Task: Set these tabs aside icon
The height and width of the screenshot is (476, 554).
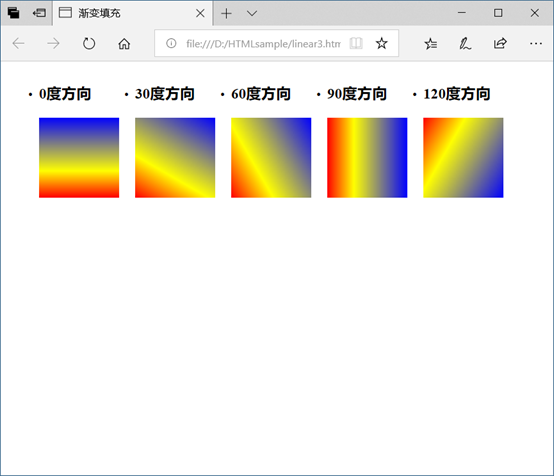Action: click(39, 13)
